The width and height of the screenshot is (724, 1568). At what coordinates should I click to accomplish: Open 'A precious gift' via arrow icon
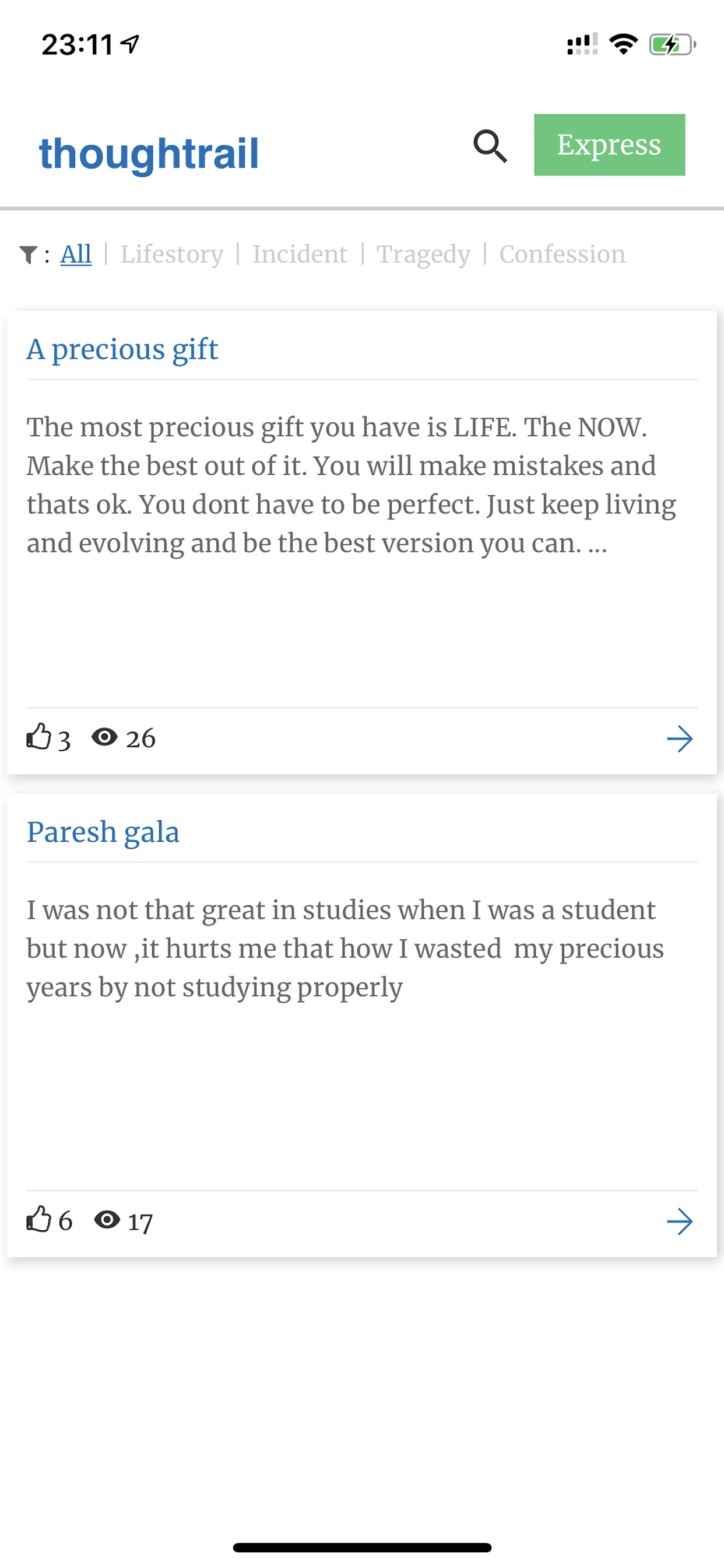point(679,739)
